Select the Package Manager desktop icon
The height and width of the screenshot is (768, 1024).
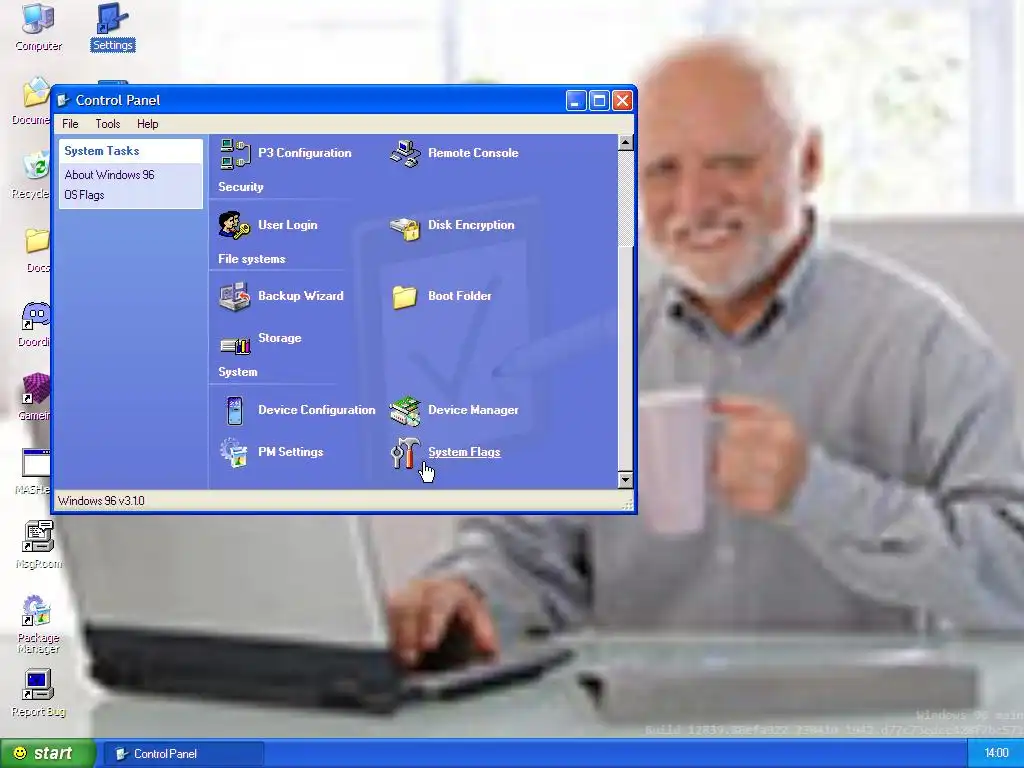click(x=39, y=624)
